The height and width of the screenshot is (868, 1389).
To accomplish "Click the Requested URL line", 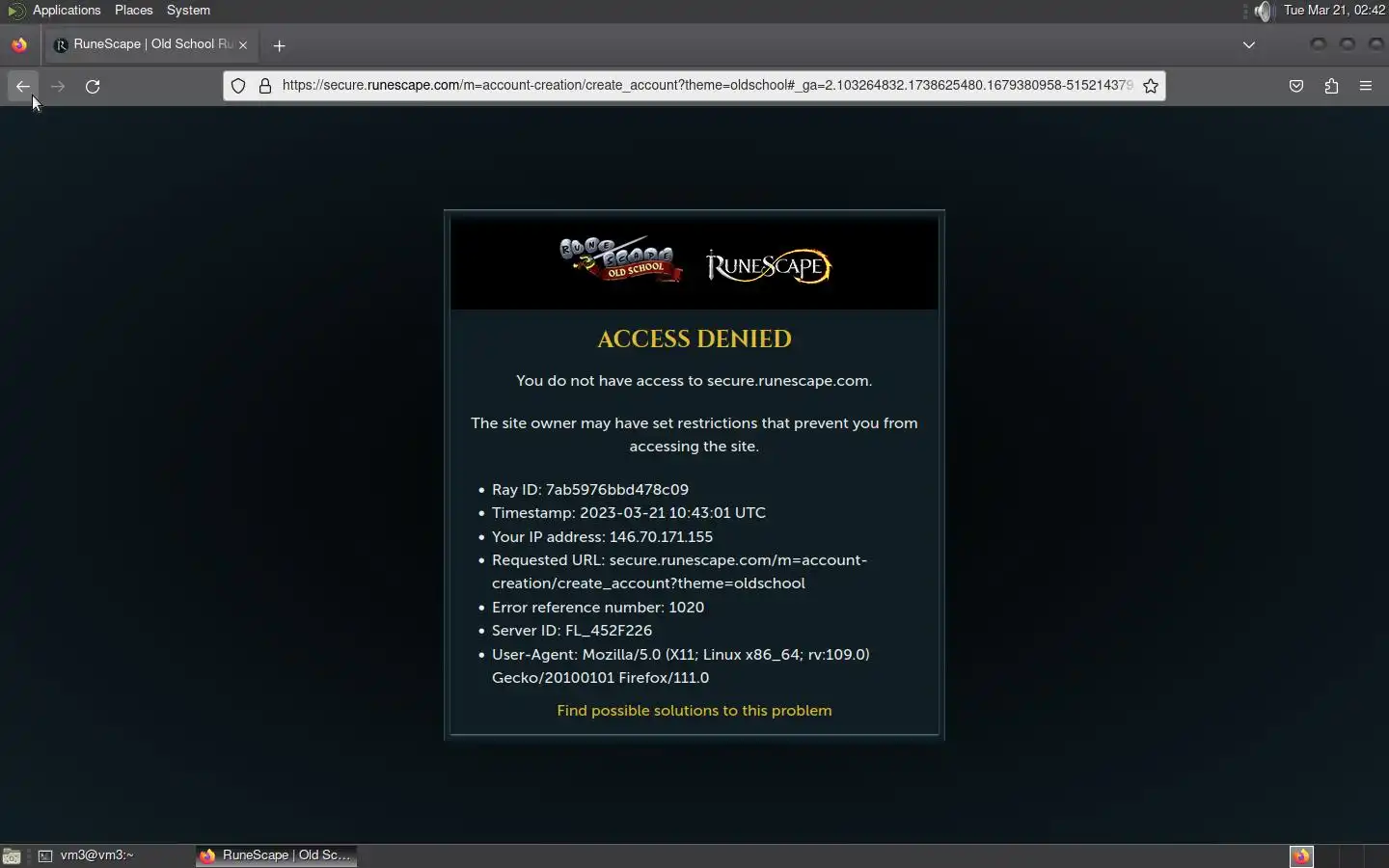I will tap(680, 572).
